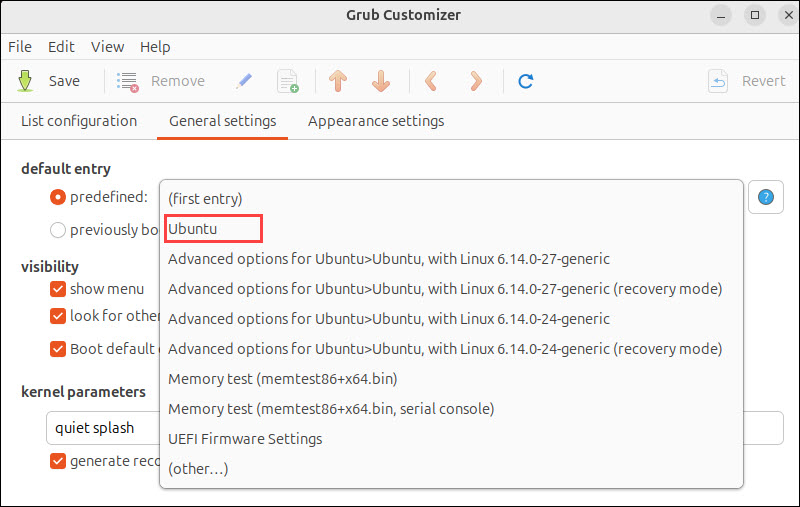Click the green Save arrow icon
This screenshot has height=507, width=800.
pyautogui.click(x=25, y=81)
